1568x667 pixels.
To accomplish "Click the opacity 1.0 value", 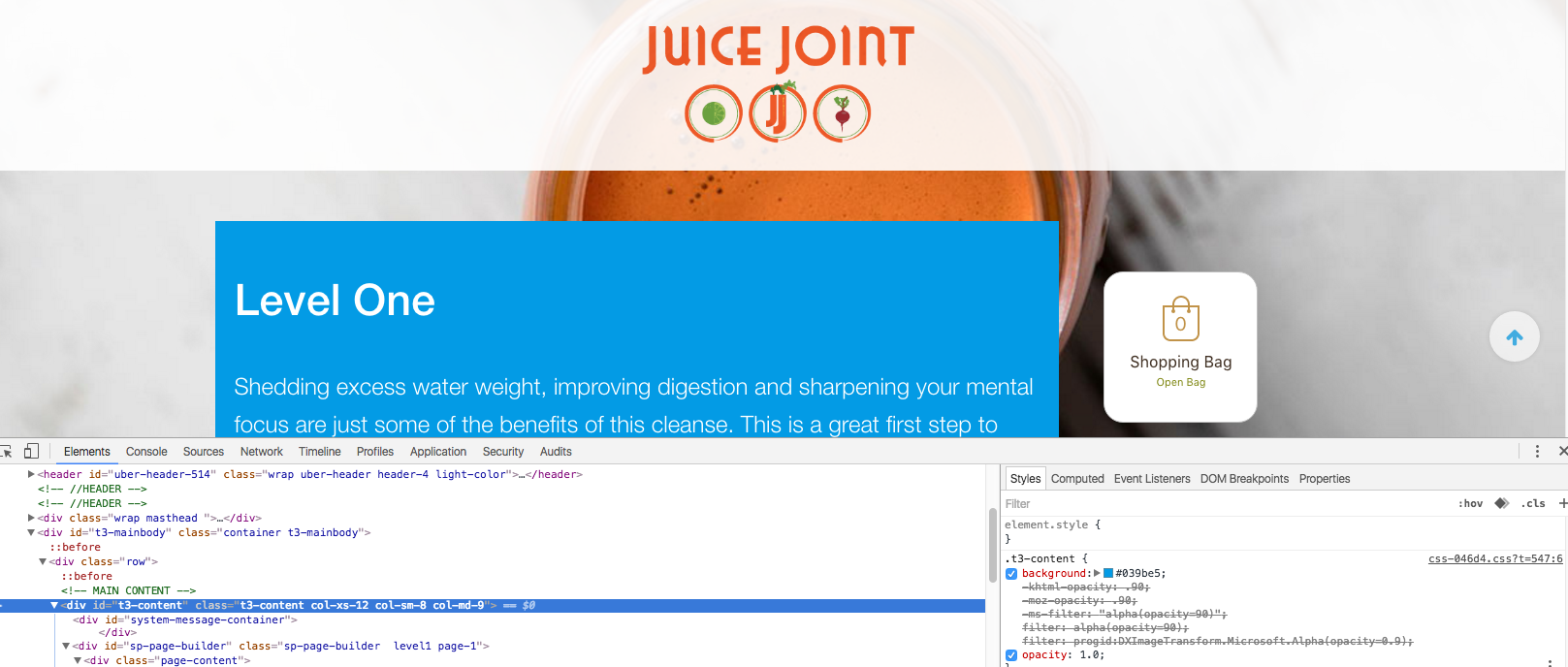I will (1090, 655).
